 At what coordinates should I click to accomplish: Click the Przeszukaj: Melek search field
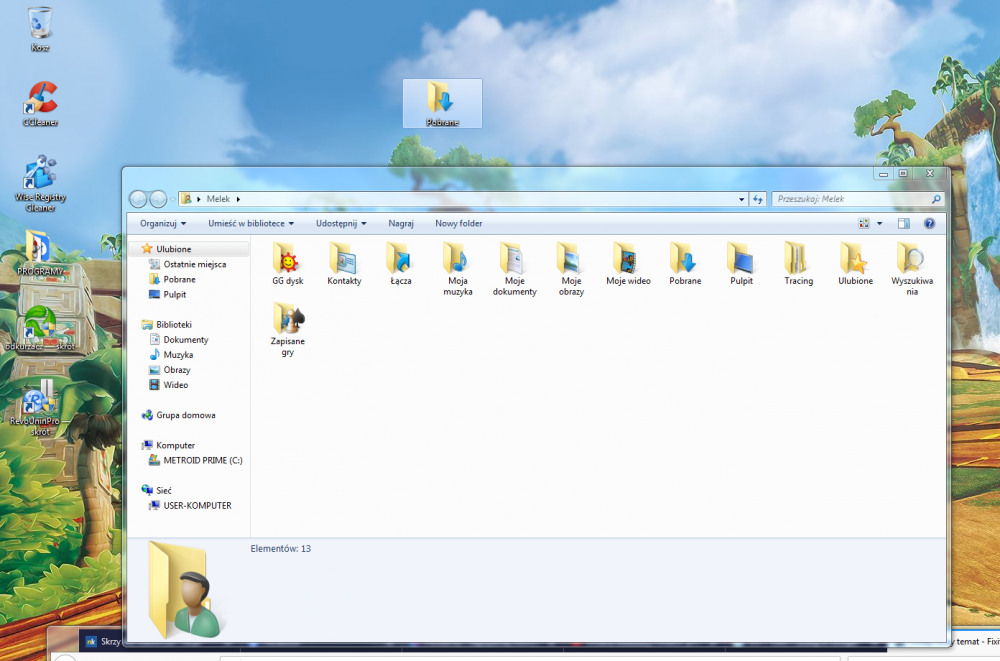point(850,199)
